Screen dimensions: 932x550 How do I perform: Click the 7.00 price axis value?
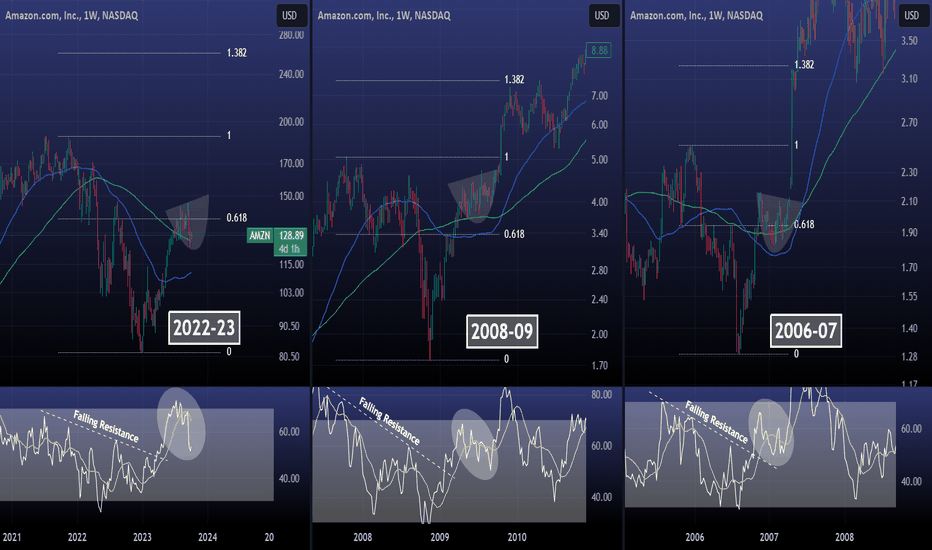[600, 96]
